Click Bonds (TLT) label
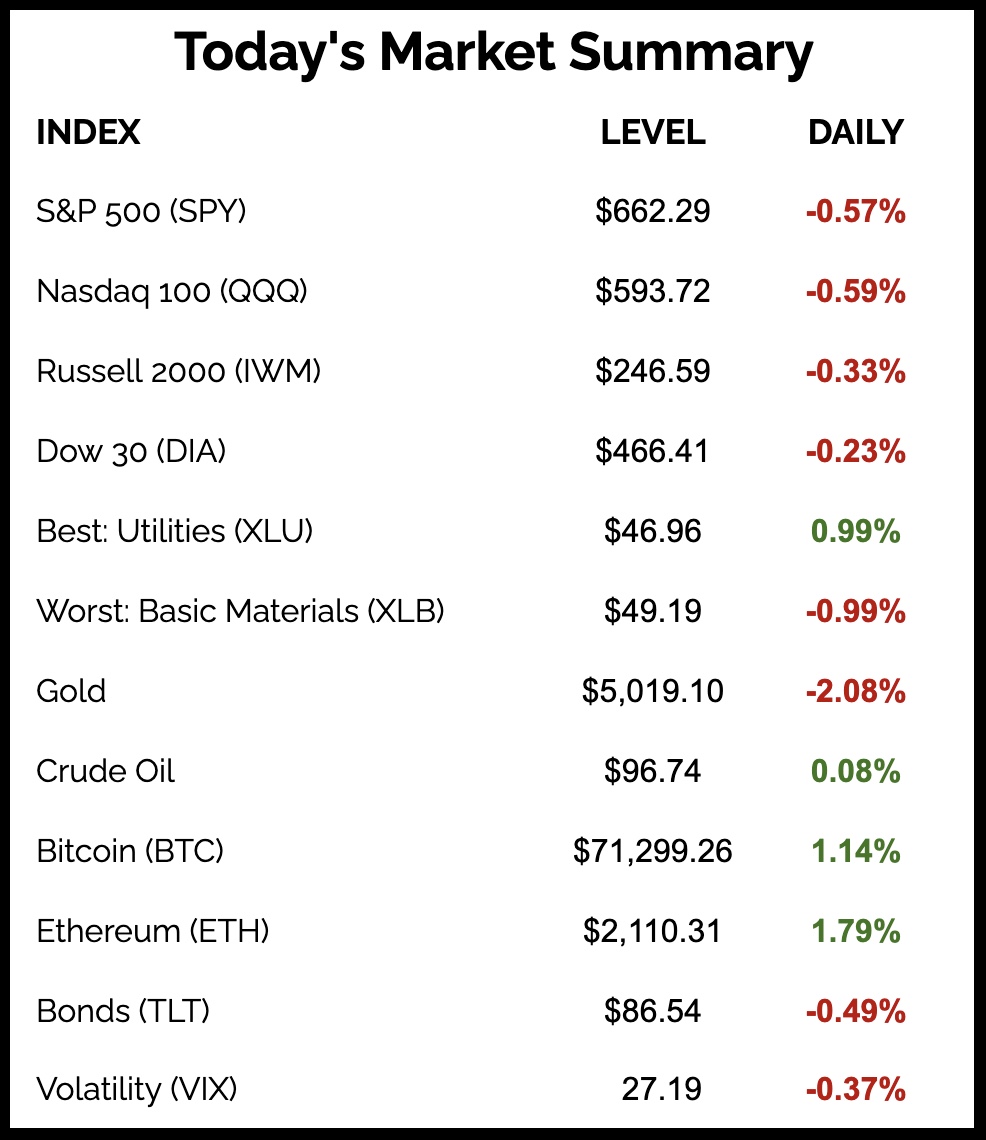Viewport: 986px width, 1140px height. (123, 1011)
